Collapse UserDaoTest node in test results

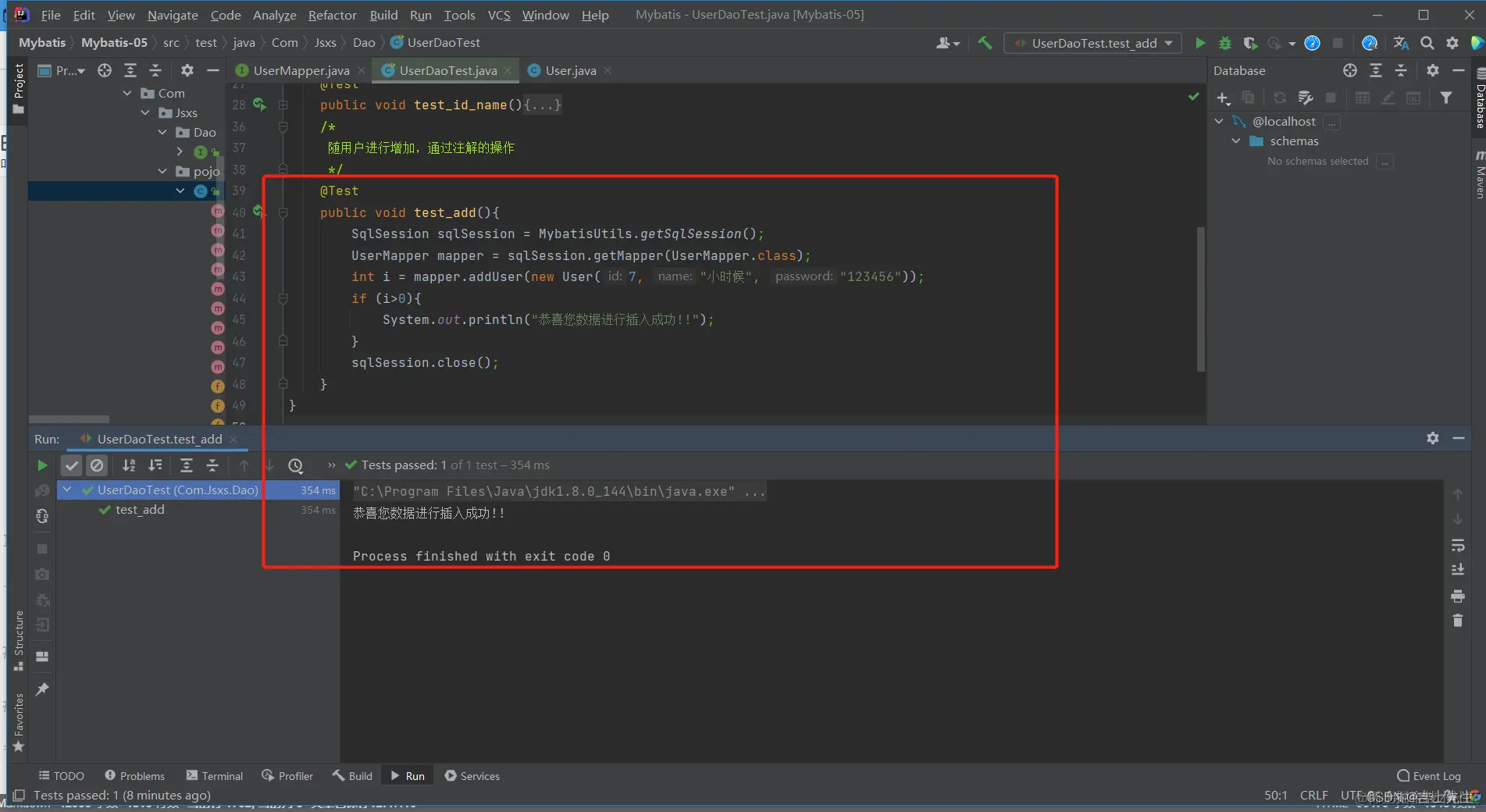point(67,490)
